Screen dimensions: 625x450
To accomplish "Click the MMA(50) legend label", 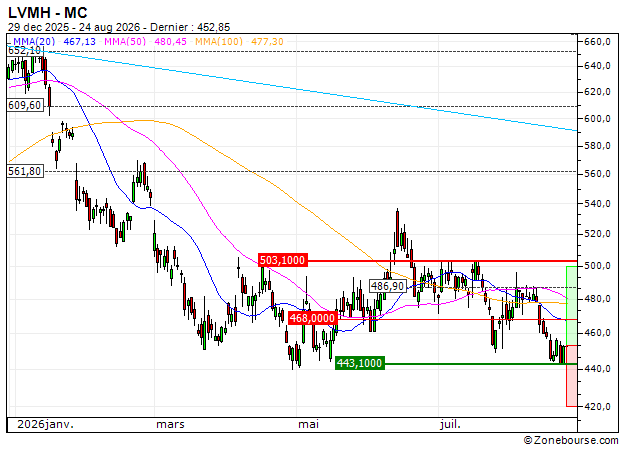I will click(x=125, y=41).
